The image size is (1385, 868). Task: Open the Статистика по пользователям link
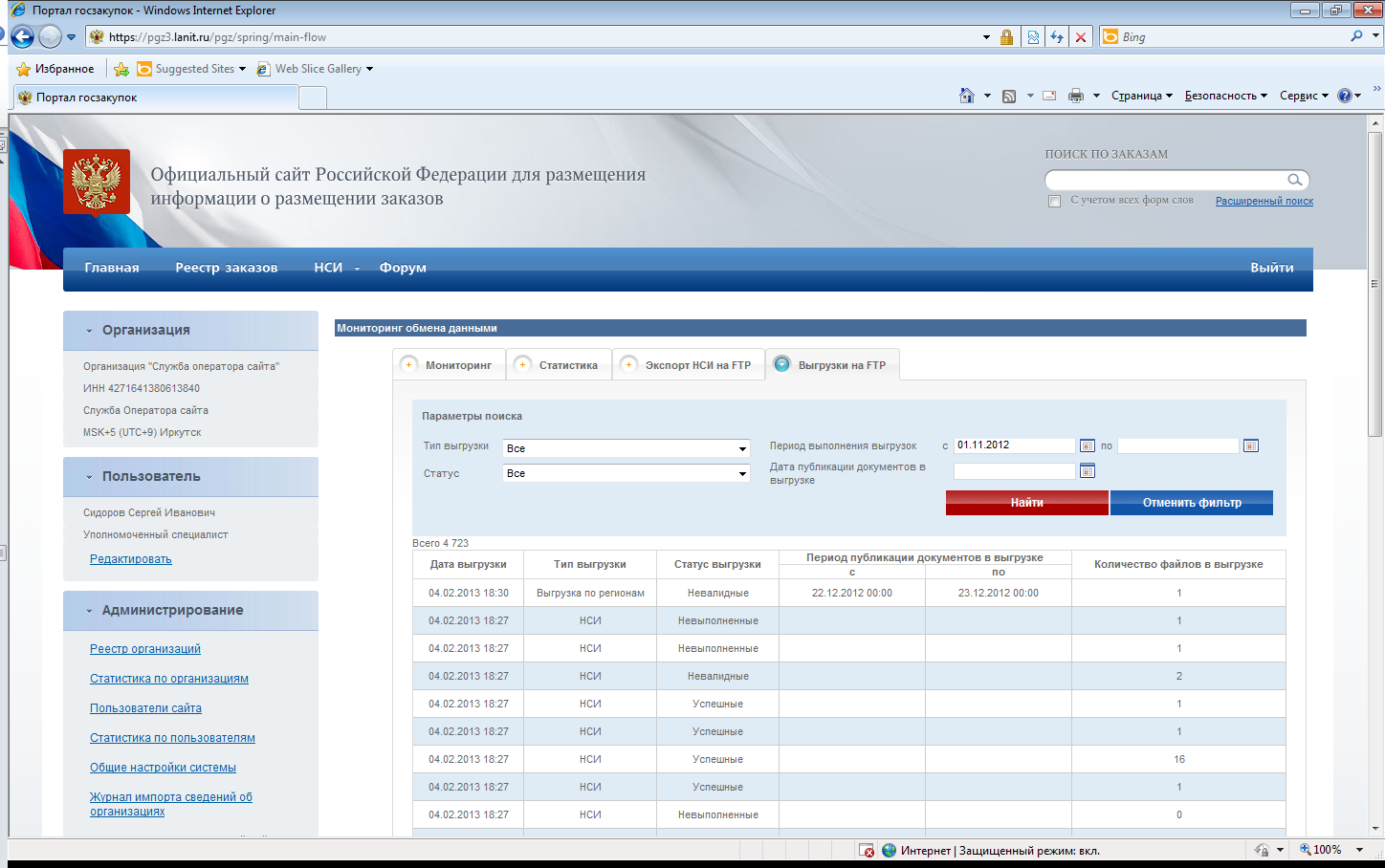point(172,738)
